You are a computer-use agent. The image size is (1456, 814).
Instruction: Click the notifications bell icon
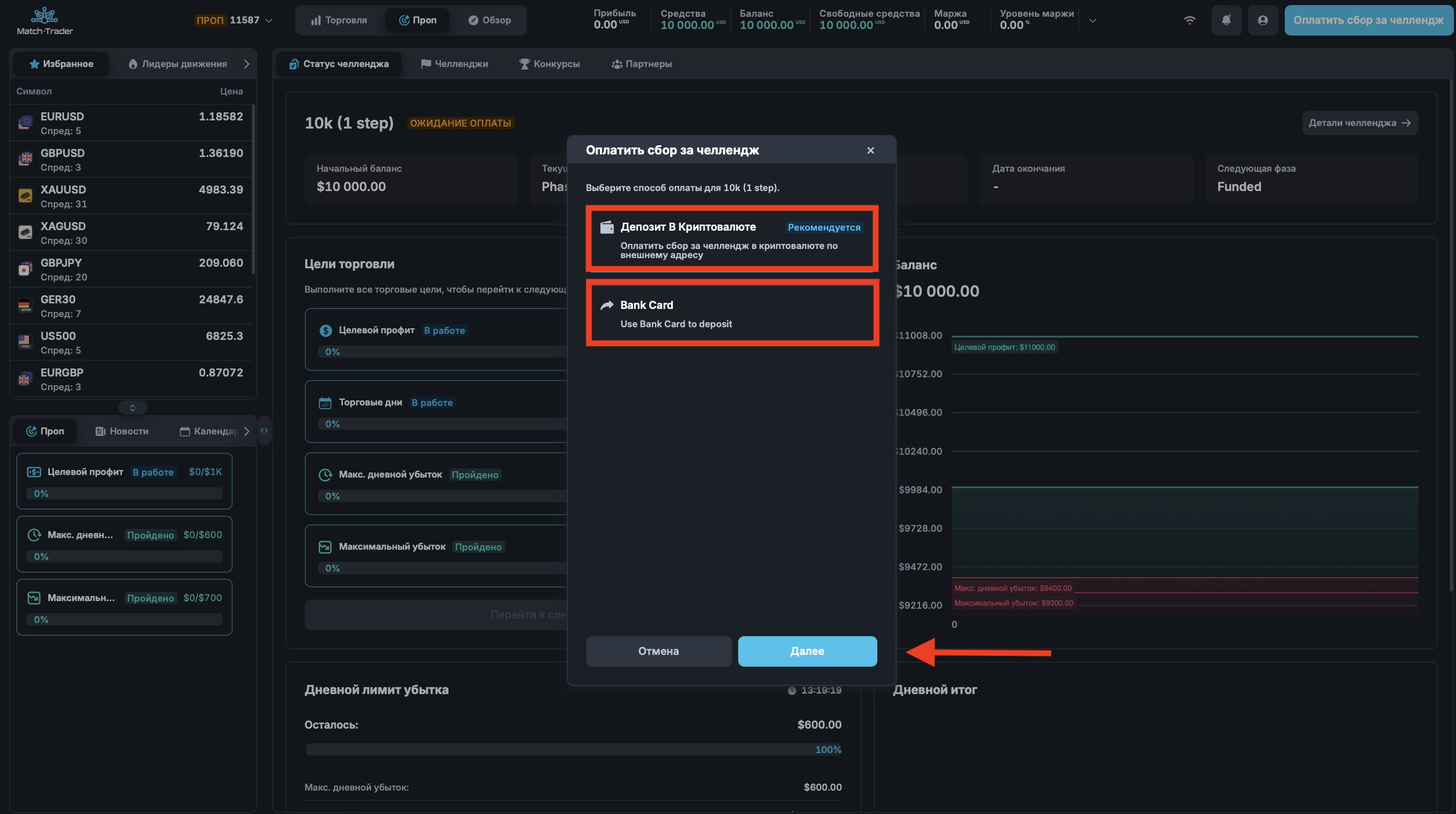pos(1226,20)
